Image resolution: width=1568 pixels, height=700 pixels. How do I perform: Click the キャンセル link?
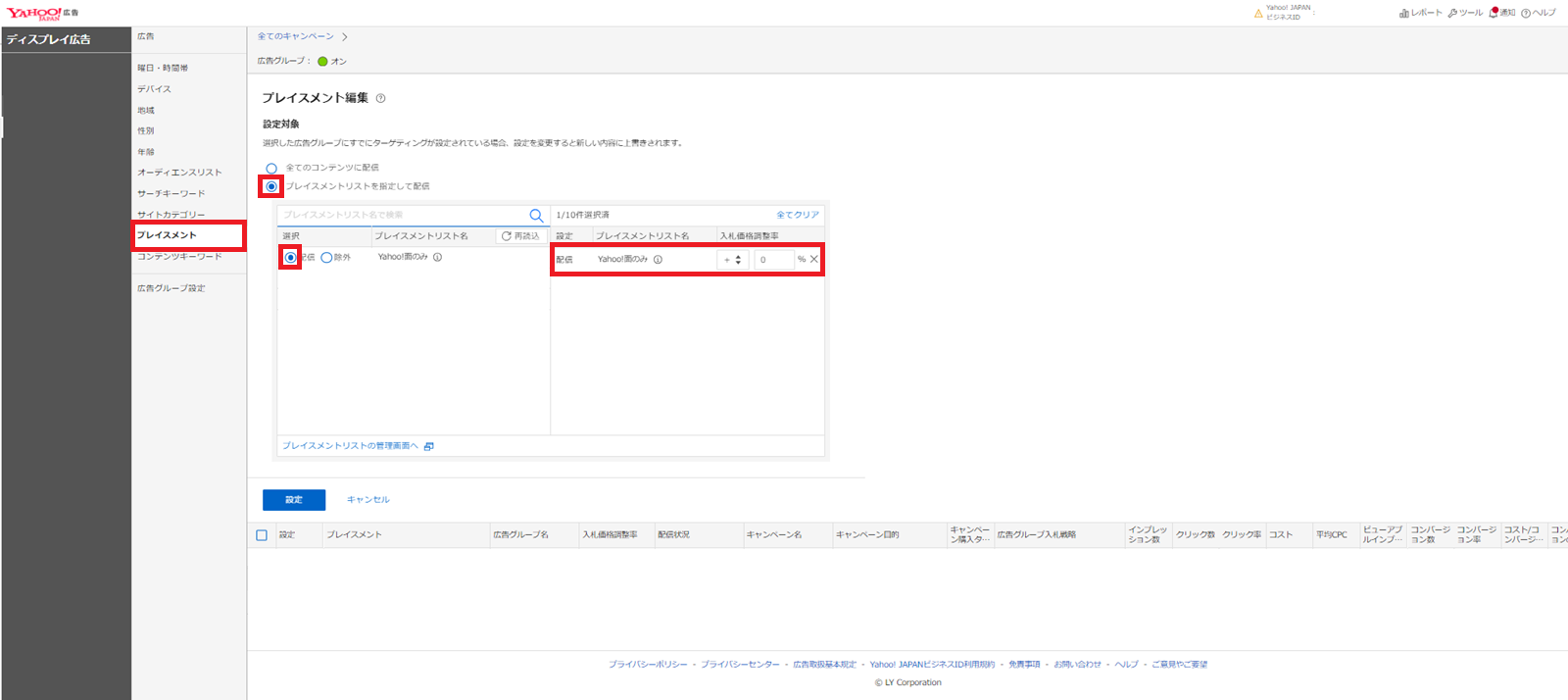tap(368, 500)
